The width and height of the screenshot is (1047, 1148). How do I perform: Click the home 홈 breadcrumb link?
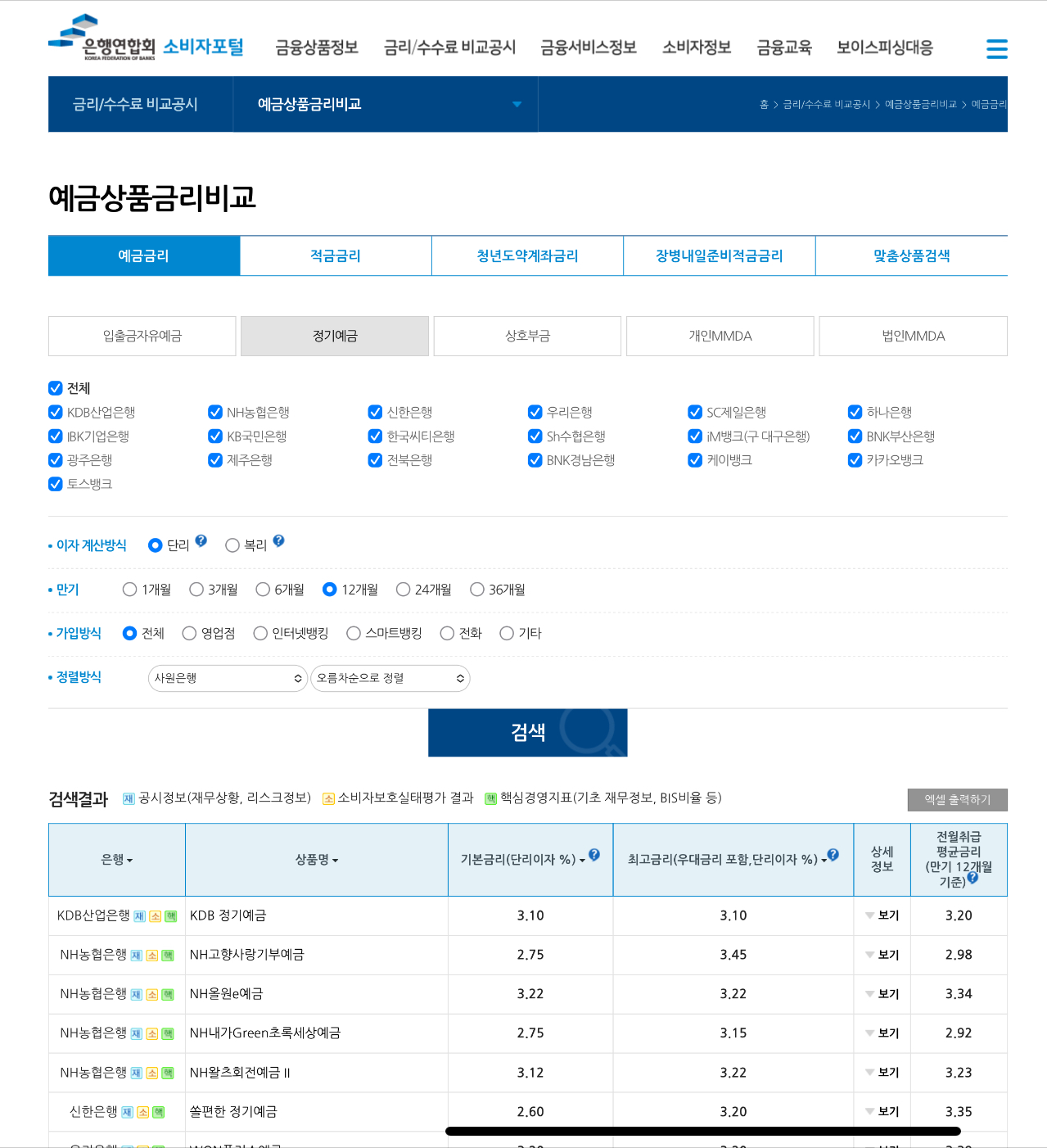tap(764, 105)
